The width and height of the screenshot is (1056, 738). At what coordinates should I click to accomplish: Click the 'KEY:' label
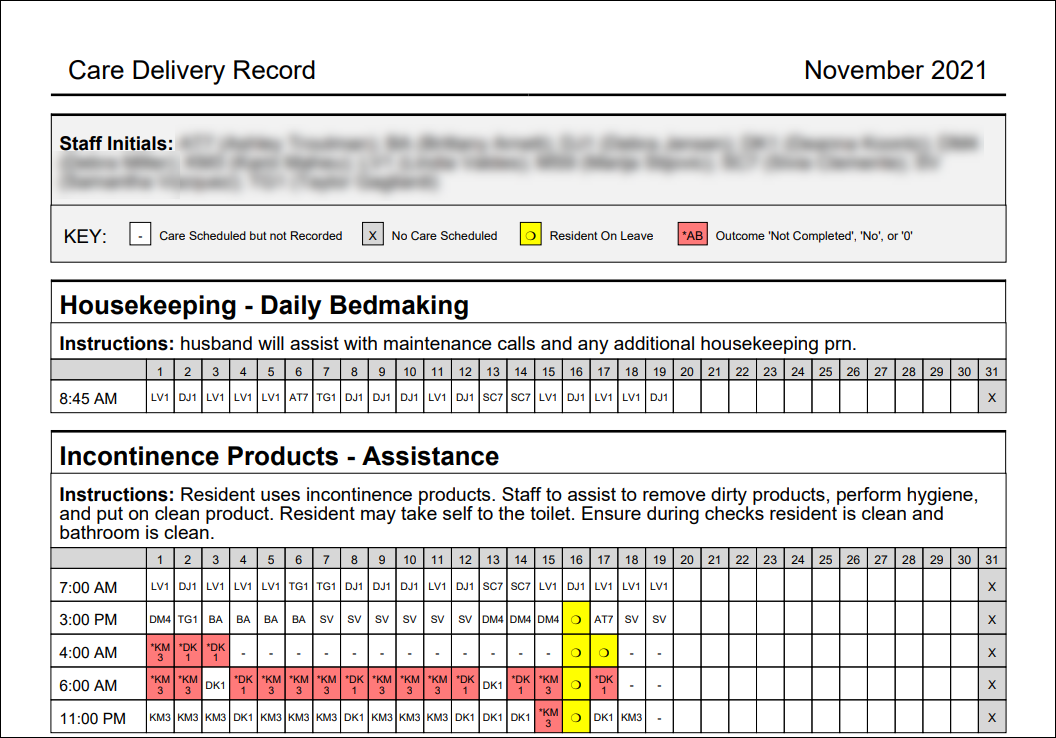coord(85,236)
